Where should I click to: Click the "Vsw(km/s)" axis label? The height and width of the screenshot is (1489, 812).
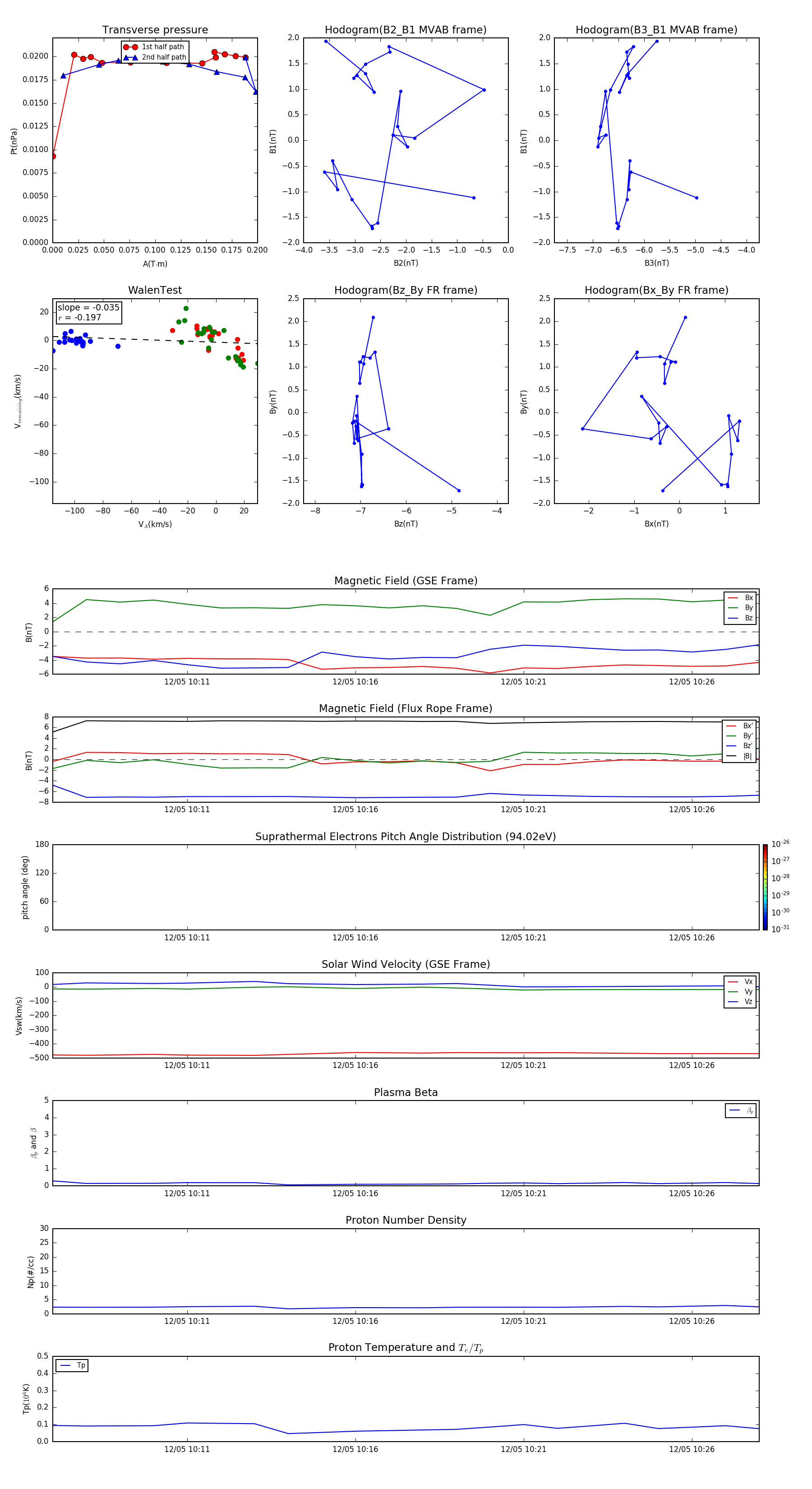(x=18, y=1016)
